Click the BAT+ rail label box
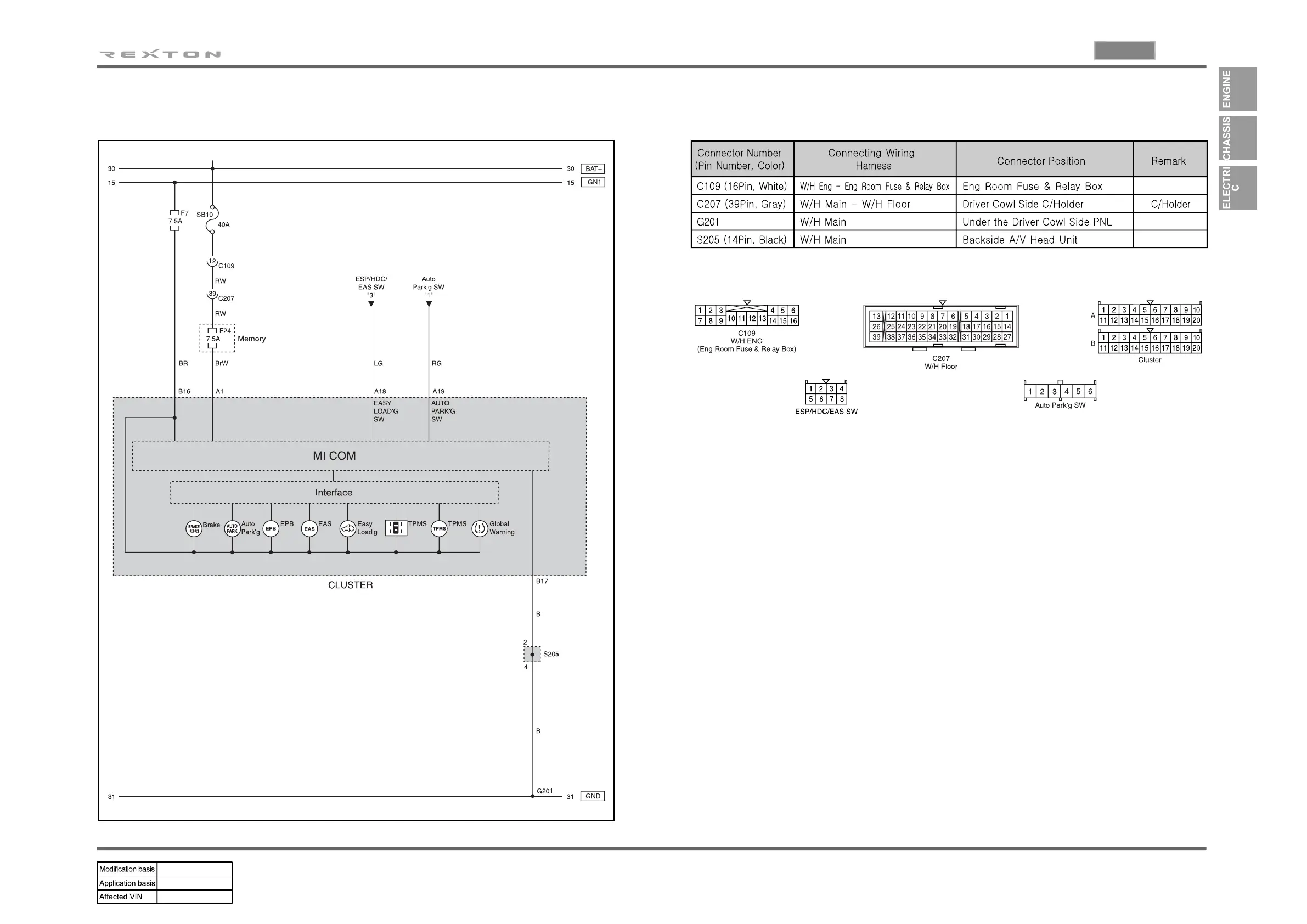The width and height of the screenshot is (1307, 924). point(593,169)
